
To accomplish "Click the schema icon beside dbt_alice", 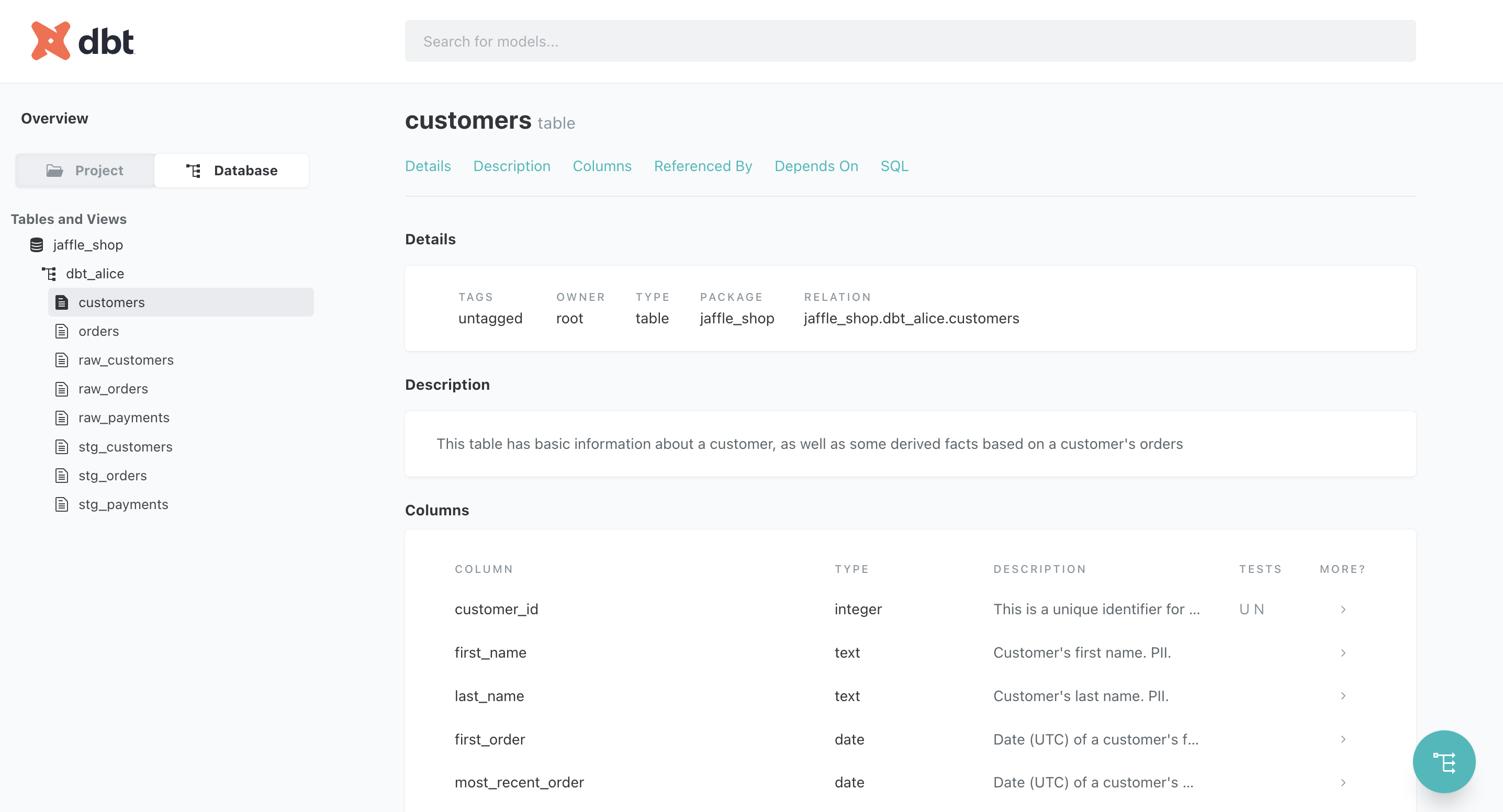I will 49,273.
